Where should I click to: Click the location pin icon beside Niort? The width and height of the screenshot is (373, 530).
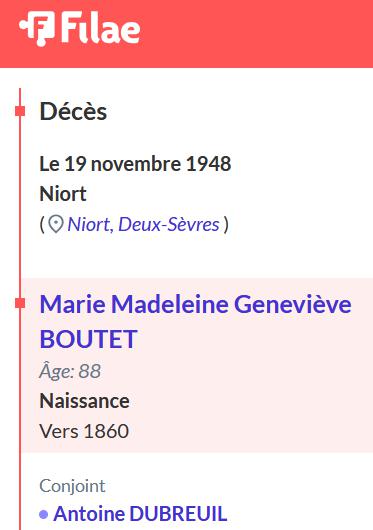[x=56, y=224]
